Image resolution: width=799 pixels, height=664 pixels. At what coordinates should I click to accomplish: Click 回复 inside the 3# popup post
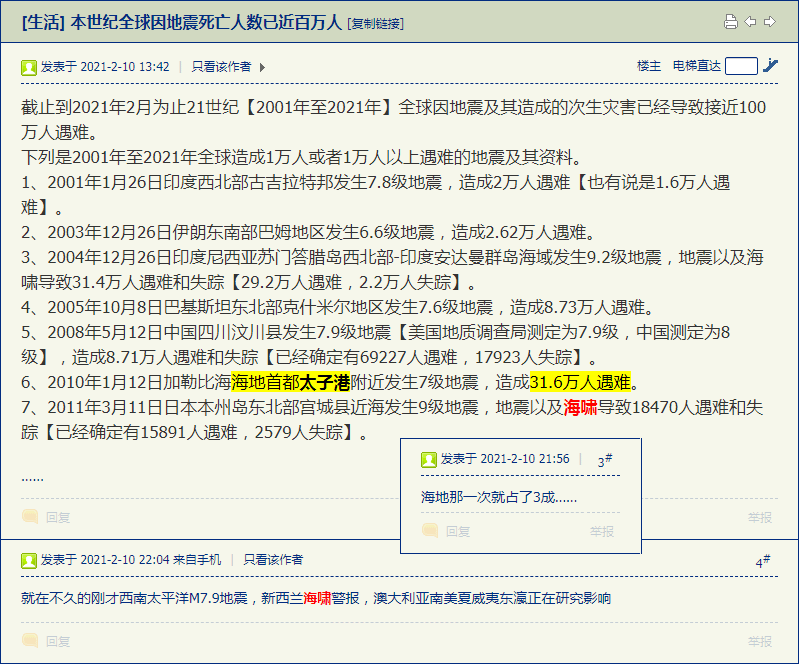point(458,532)
